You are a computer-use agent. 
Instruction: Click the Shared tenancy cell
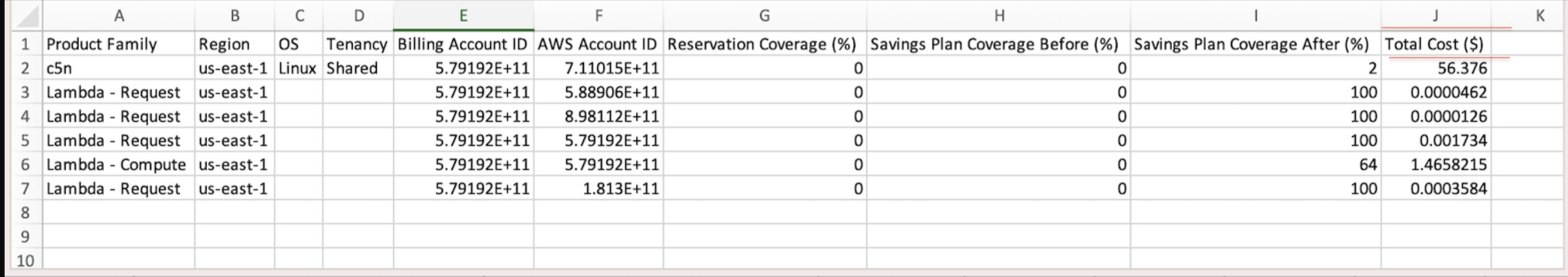352,68
